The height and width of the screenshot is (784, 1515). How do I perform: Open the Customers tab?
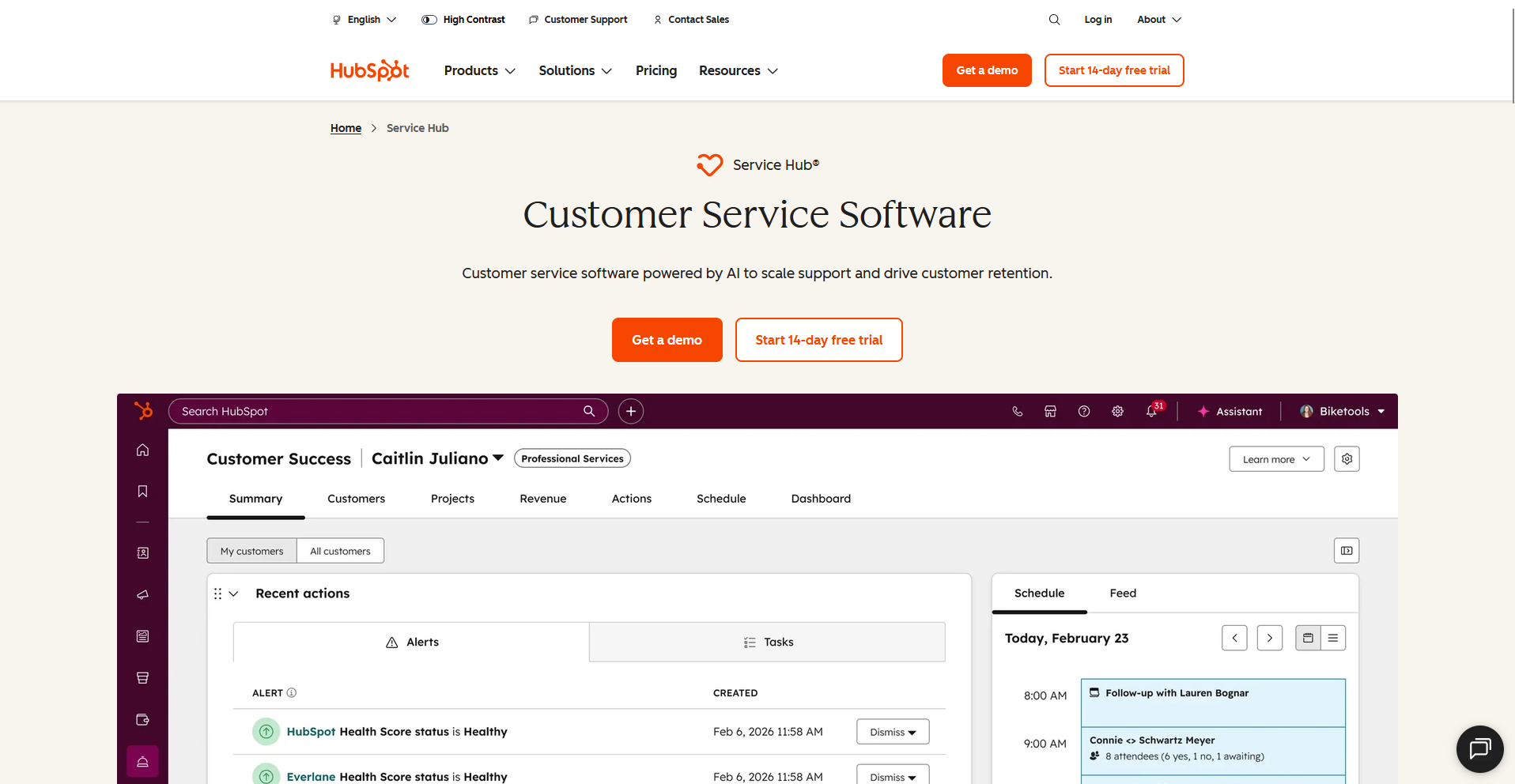tap(356, 499)
